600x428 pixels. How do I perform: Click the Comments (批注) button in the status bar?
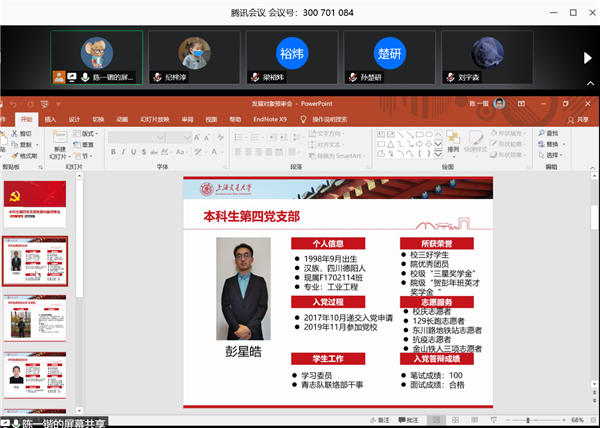pyautogui.click(x=413, y=421)
